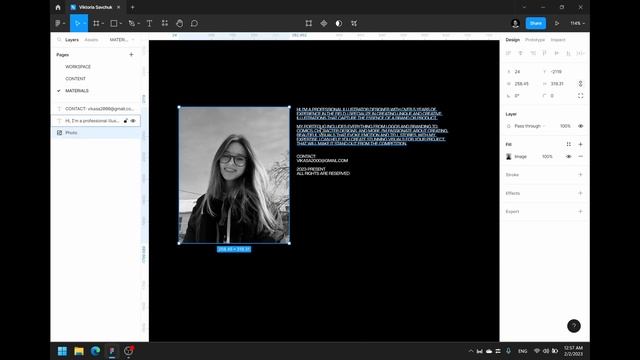
Task: Select the WORKSPACE page
Action: (x=78, y=67)
